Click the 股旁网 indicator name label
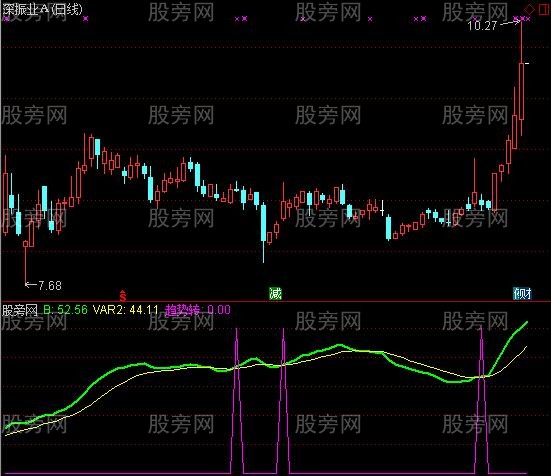Screen dimensions: 551x476 point(20,310)
